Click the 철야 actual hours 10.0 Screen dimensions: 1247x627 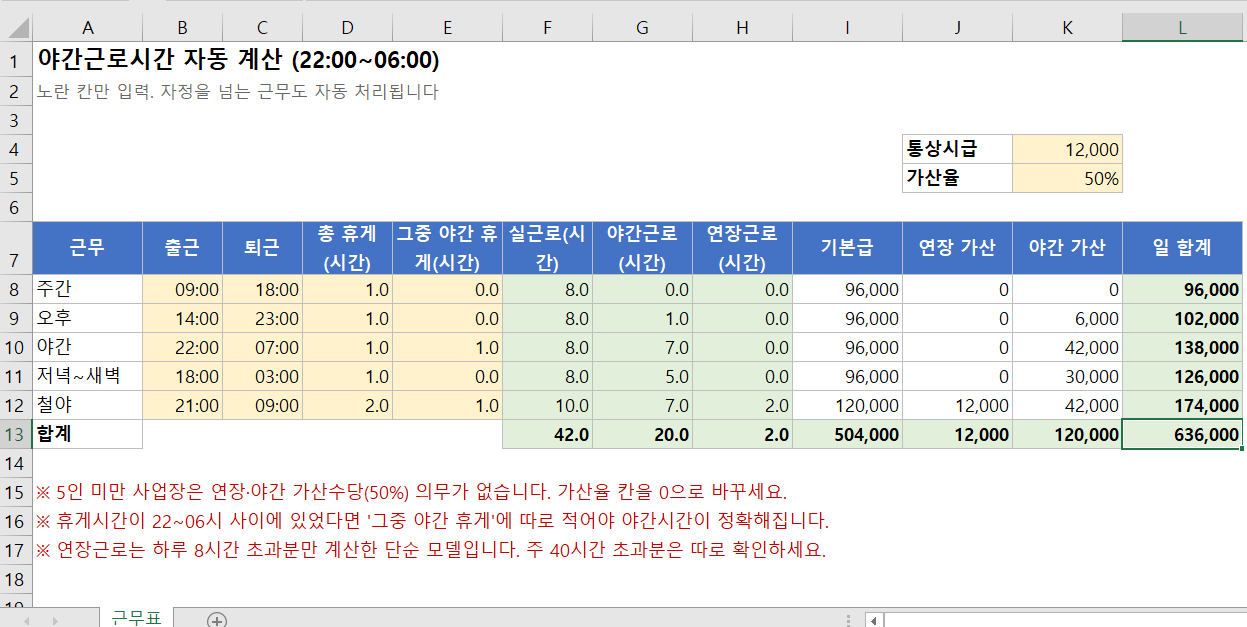[x=547, y=406]
